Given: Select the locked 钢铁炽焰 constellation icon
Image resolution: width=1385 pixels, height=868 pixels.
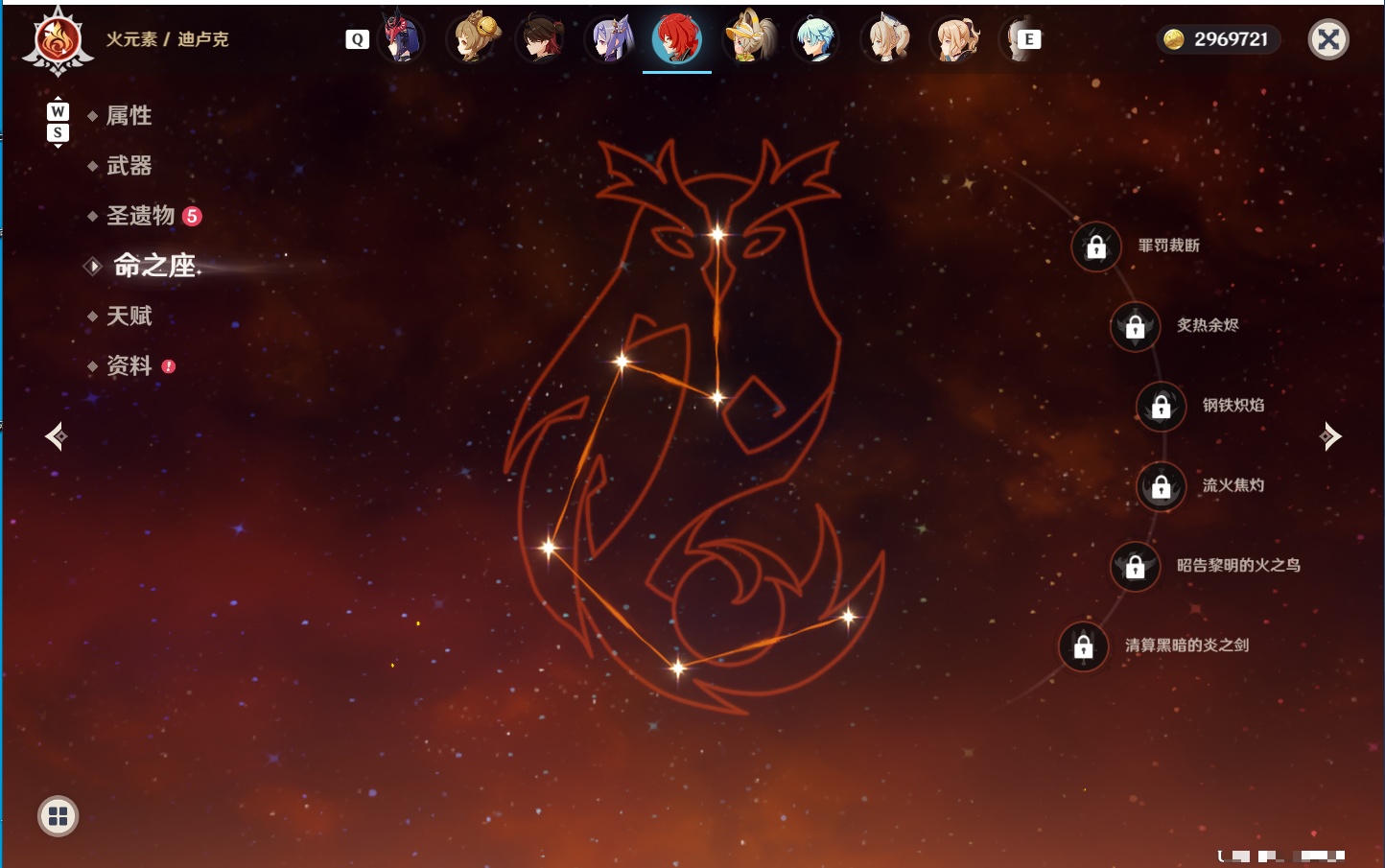Looking at the screenshot, I should point(1162,407).
